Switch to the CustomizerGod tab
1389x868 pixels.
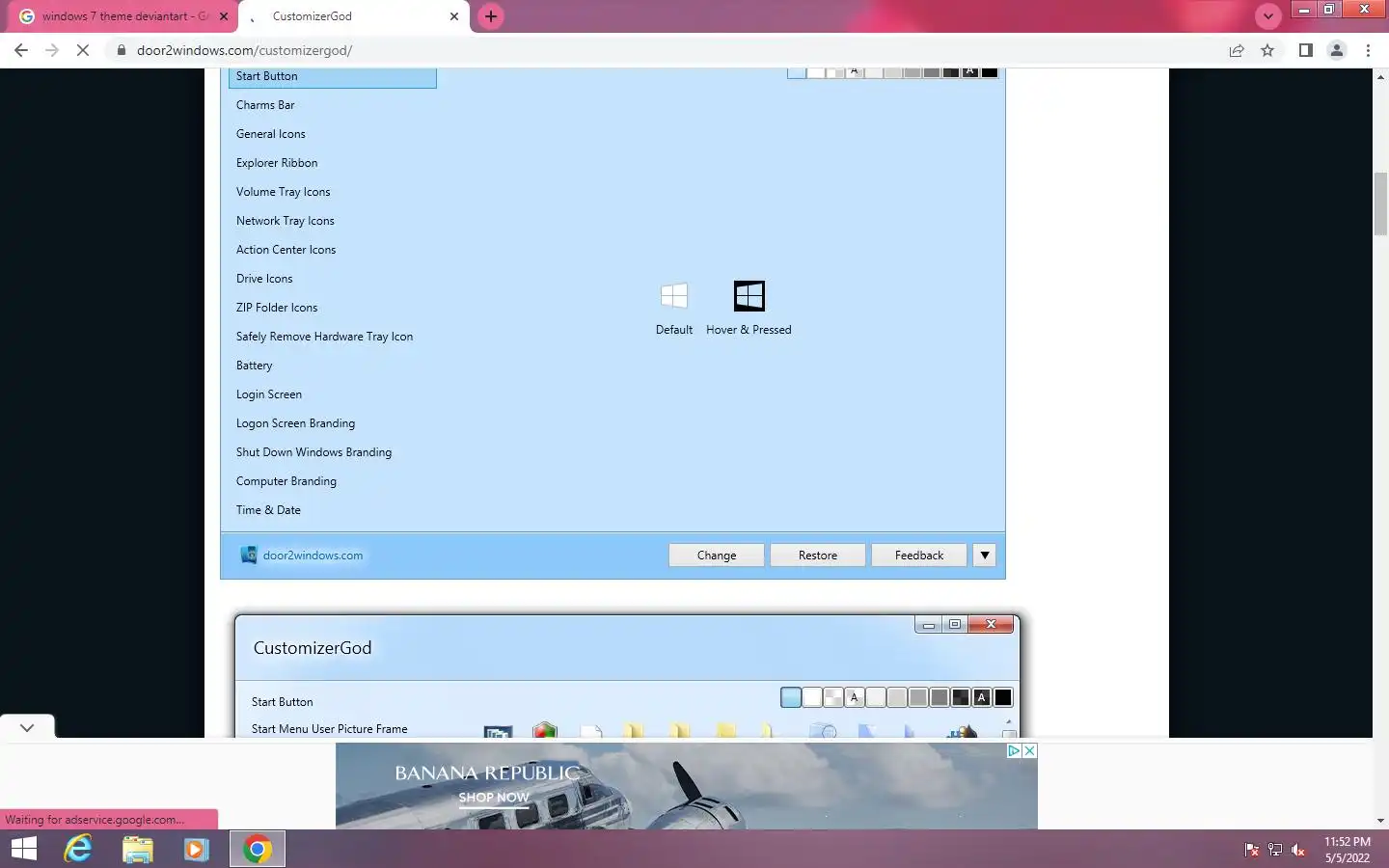pos(313,16)
